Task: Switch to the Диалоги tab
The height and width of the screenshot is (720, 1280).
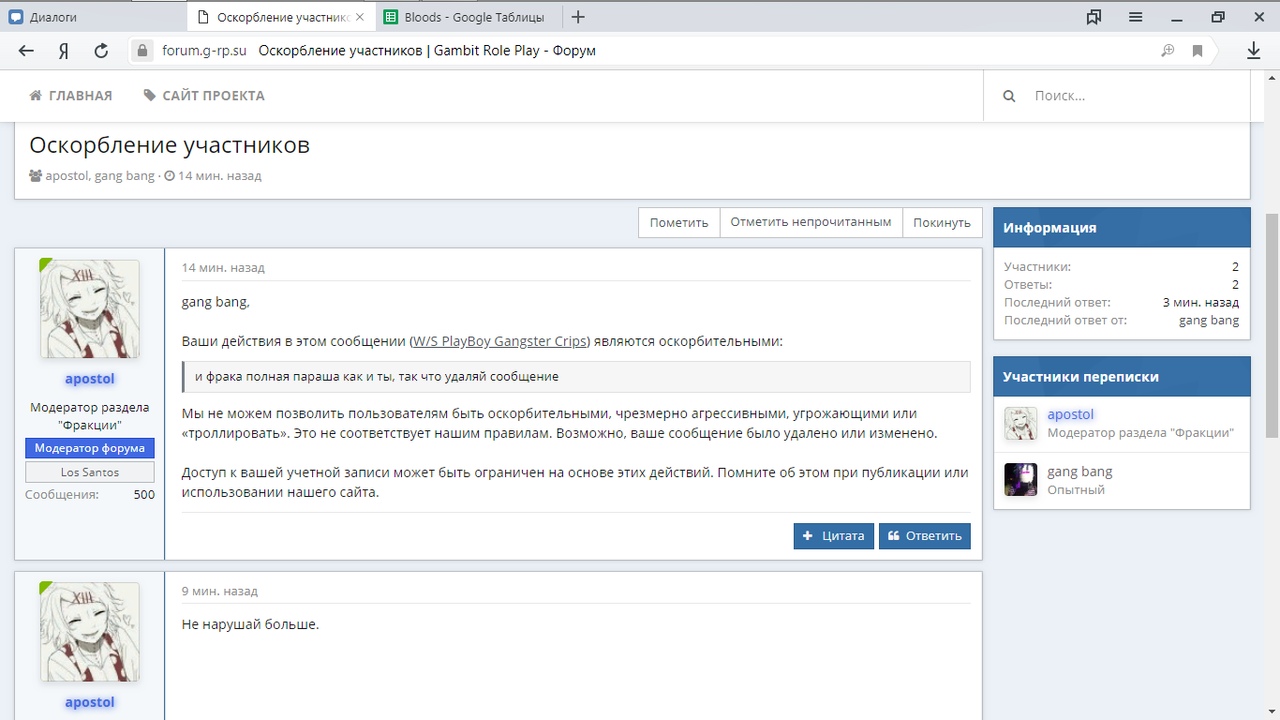Action: (90, 17)
